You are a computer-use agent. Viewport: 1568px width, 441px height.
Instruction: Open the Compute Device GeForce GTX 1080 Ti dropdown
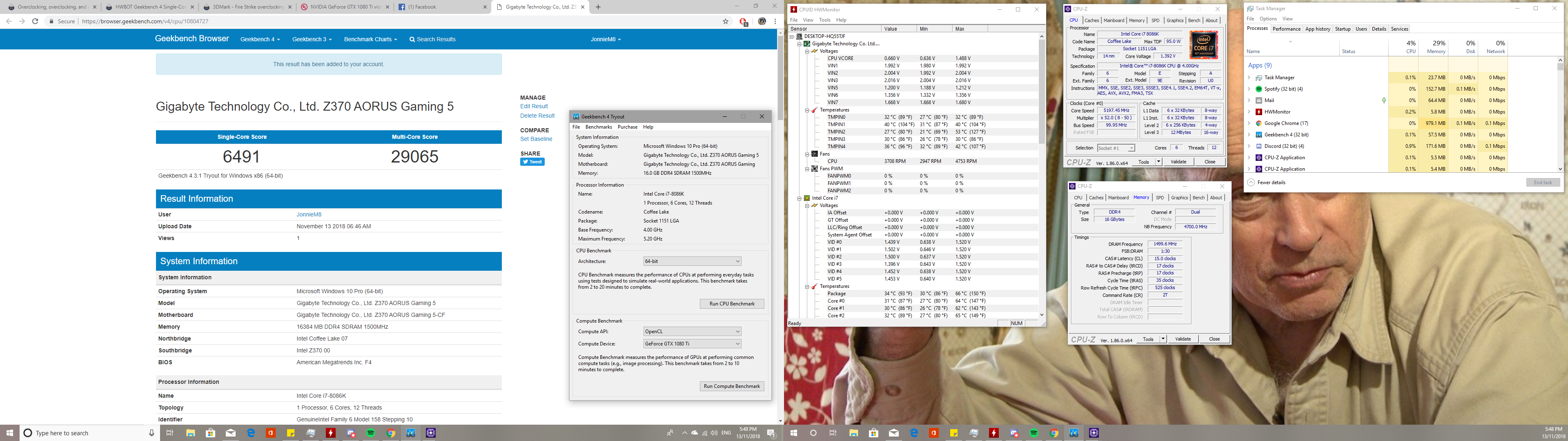point(692,343)
